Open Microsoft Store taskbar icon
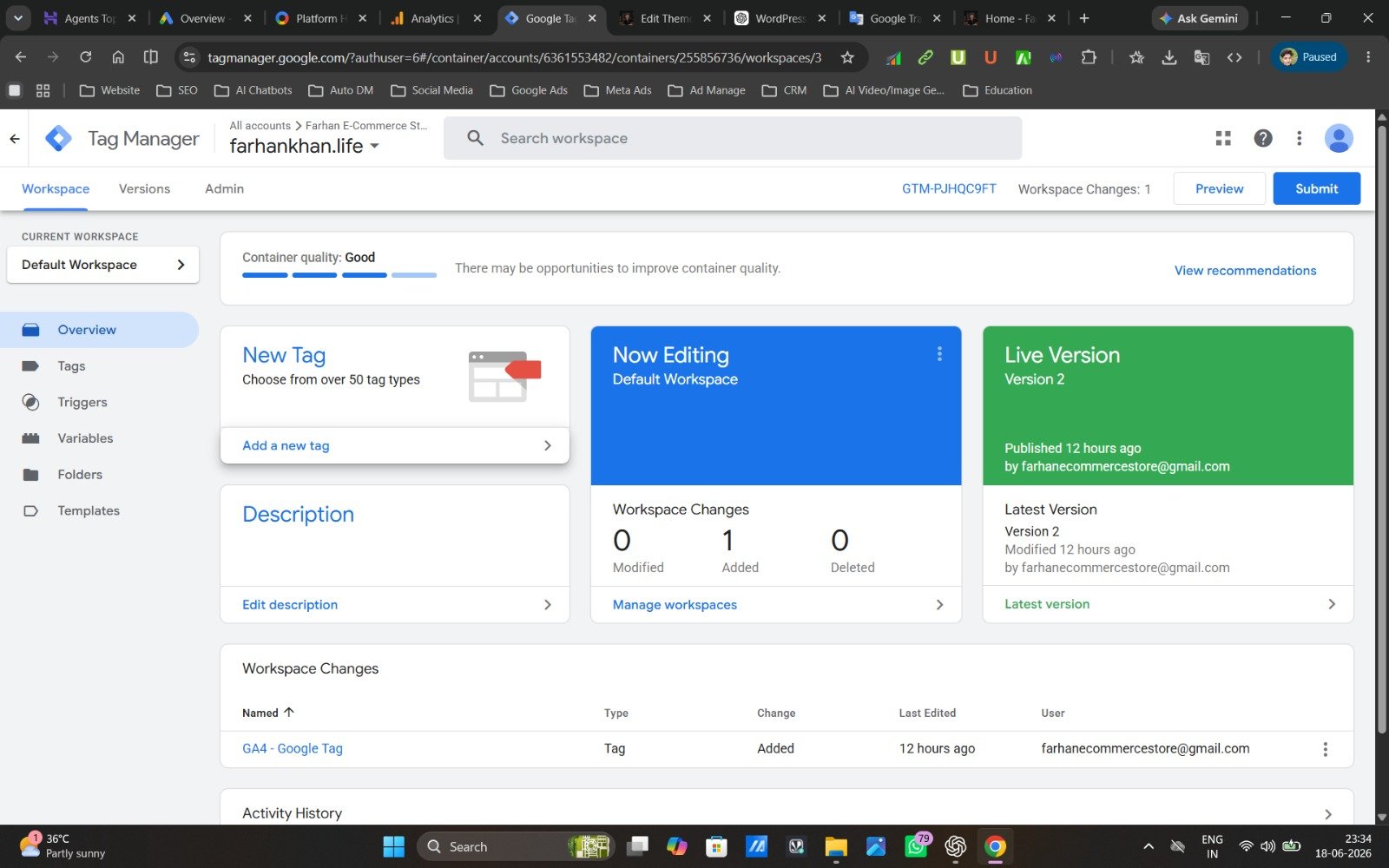This screenshot has width=1389, height=868. coord(716,846)
